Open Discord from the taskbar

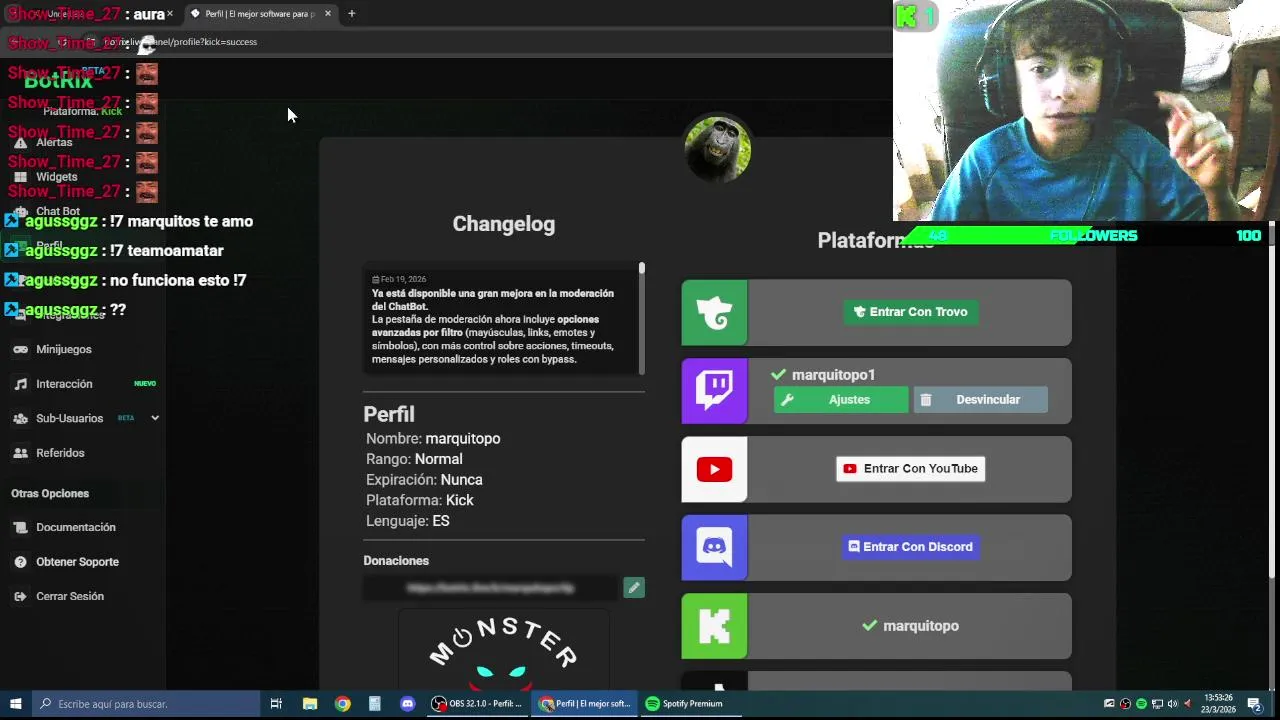pyautogui.click(x=407, y=704)
